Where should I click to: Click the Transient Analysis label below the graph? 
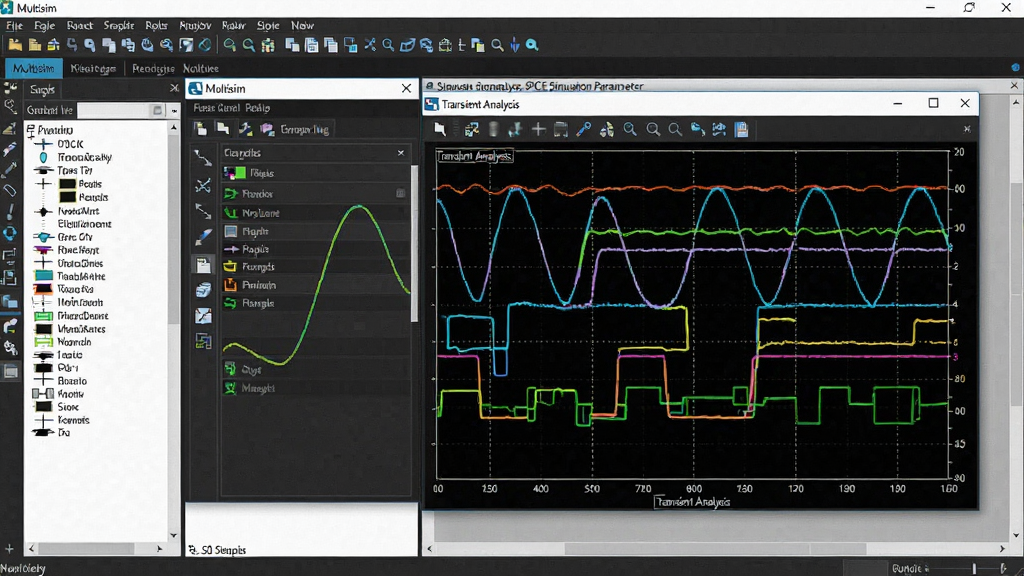click(692, 502)
